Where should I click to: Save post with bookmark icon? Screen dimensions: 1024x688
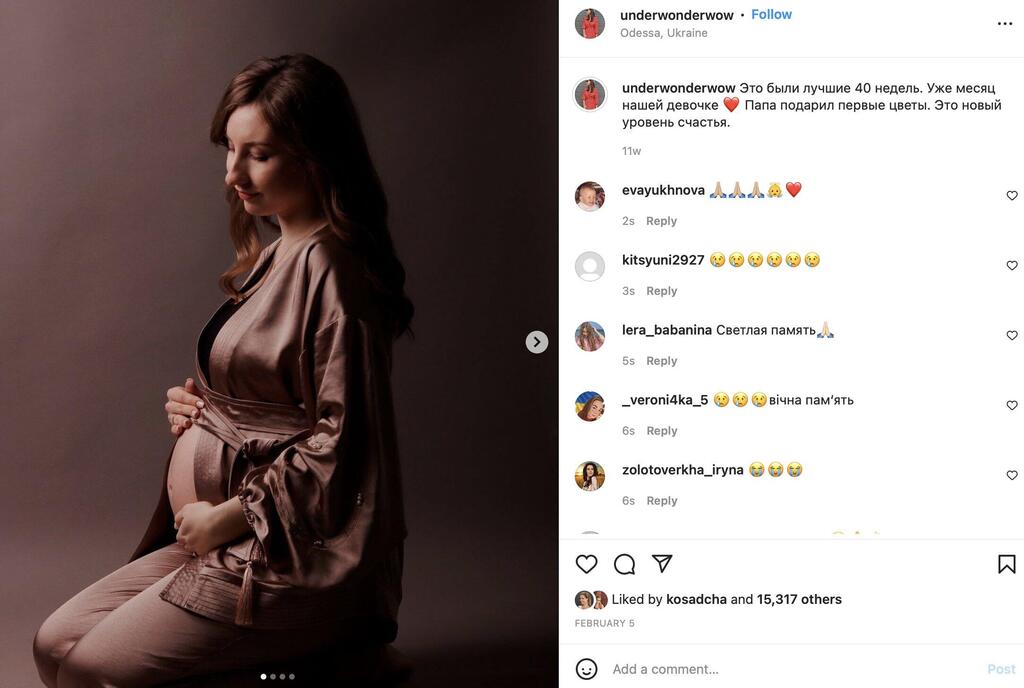coord(1006,564)
